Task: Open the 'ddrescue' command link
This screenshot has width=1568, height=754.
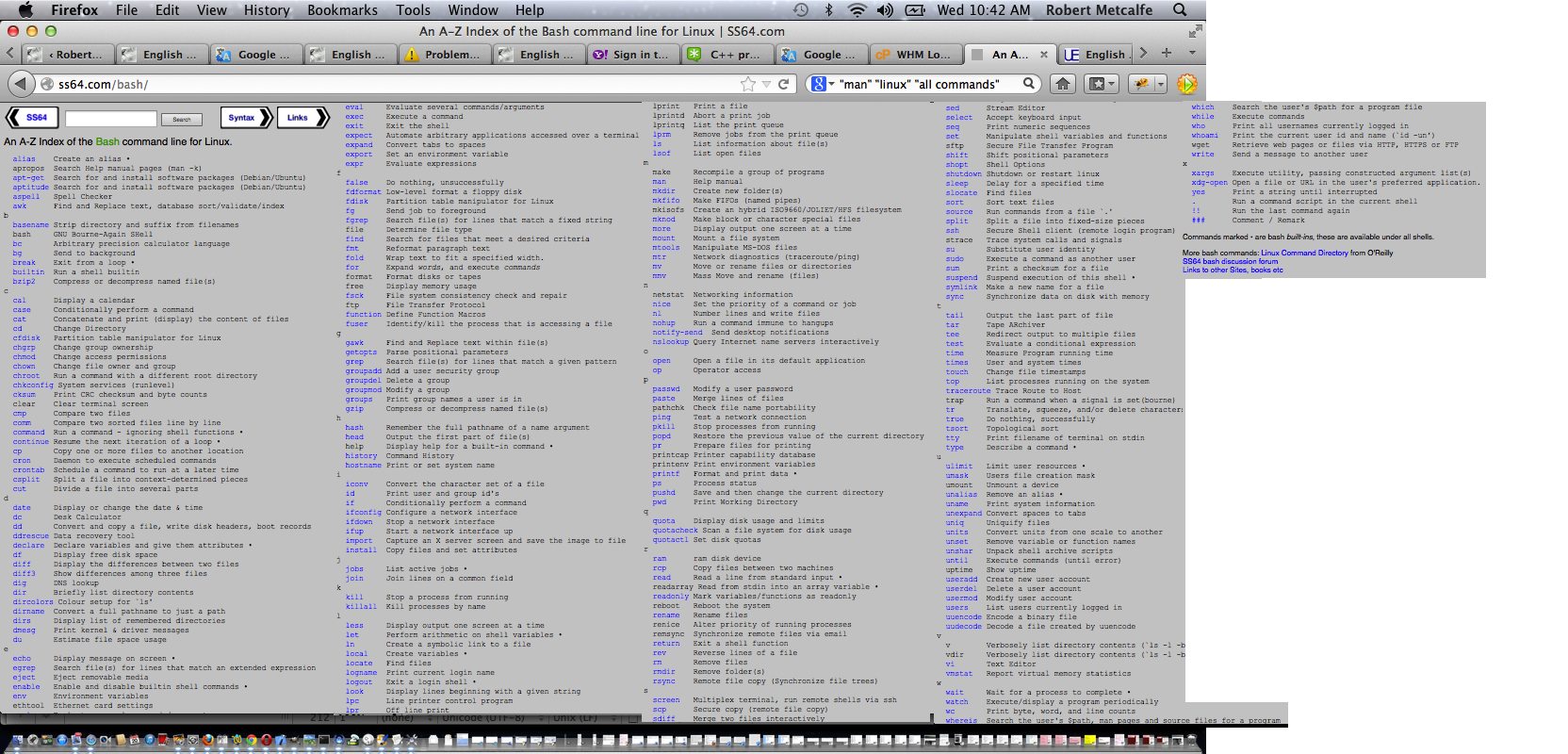Action: (x=30, y=536)
